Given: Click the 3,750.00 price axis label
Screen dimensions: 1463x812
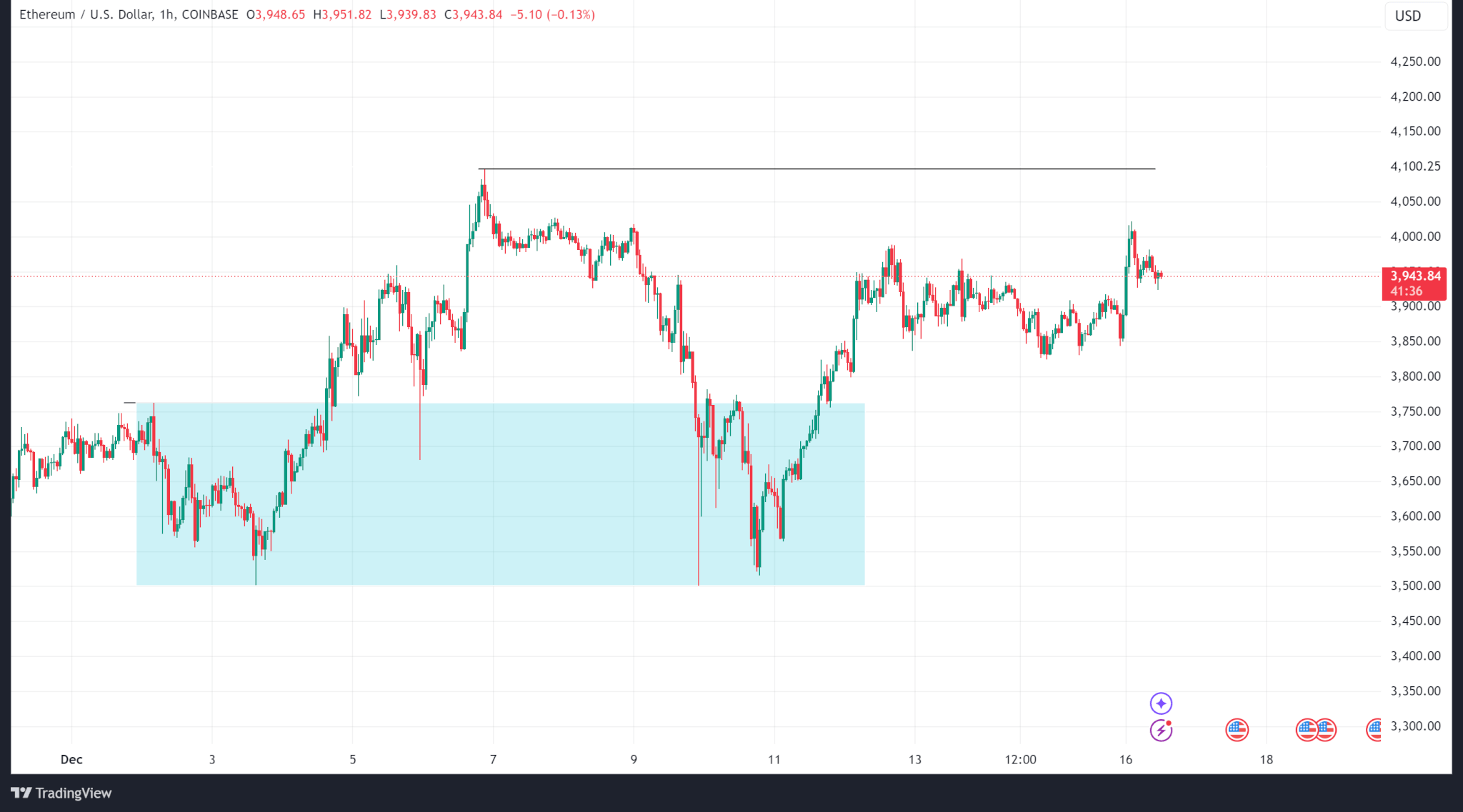Looking at the screenshot, I should click(1415, 411).
